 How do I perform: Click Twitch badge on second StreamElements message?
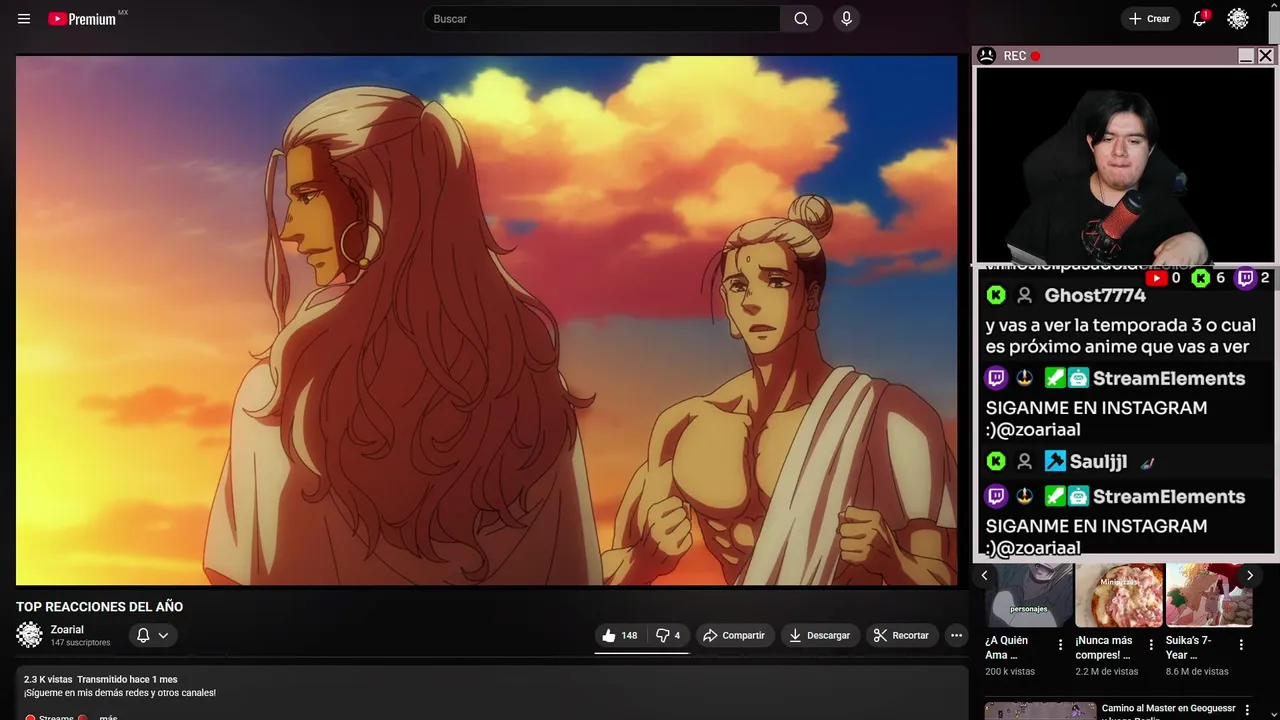[996, 496]
